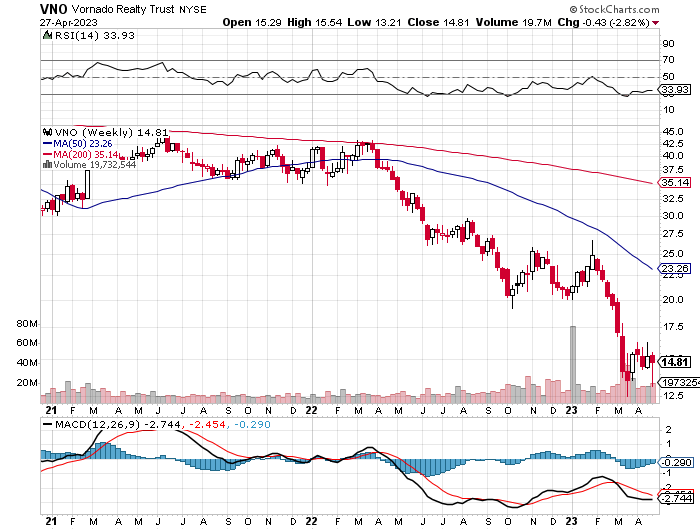Open the StockCharts.com copyright link

614,9
